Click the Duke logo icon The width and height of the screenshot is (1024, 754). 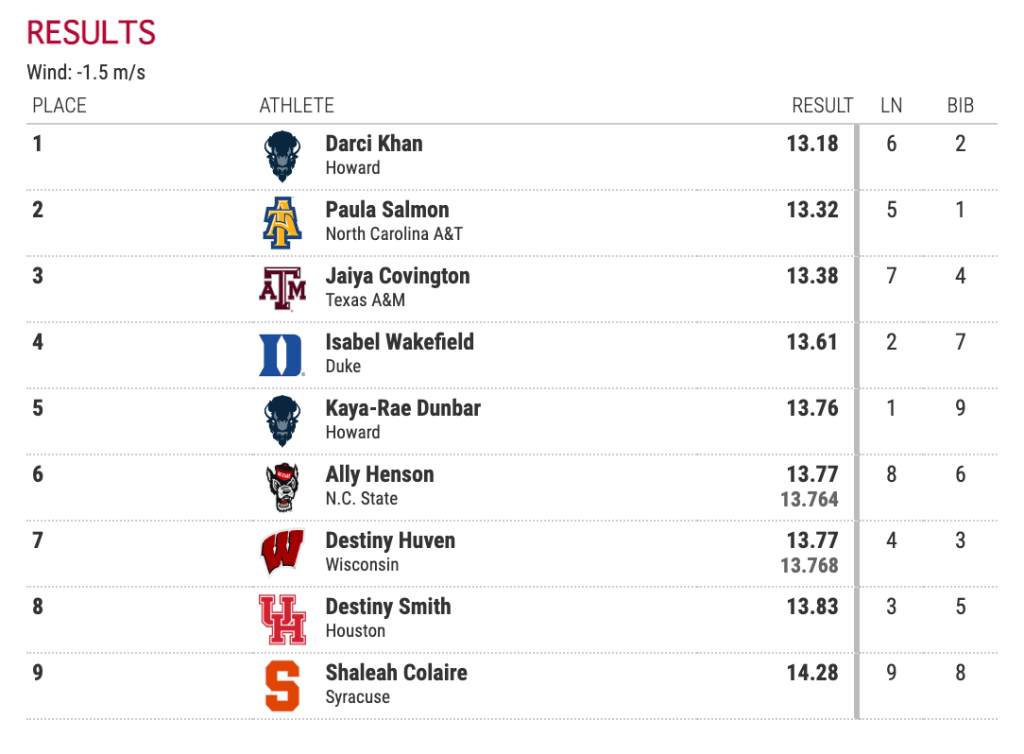(281, 354)
